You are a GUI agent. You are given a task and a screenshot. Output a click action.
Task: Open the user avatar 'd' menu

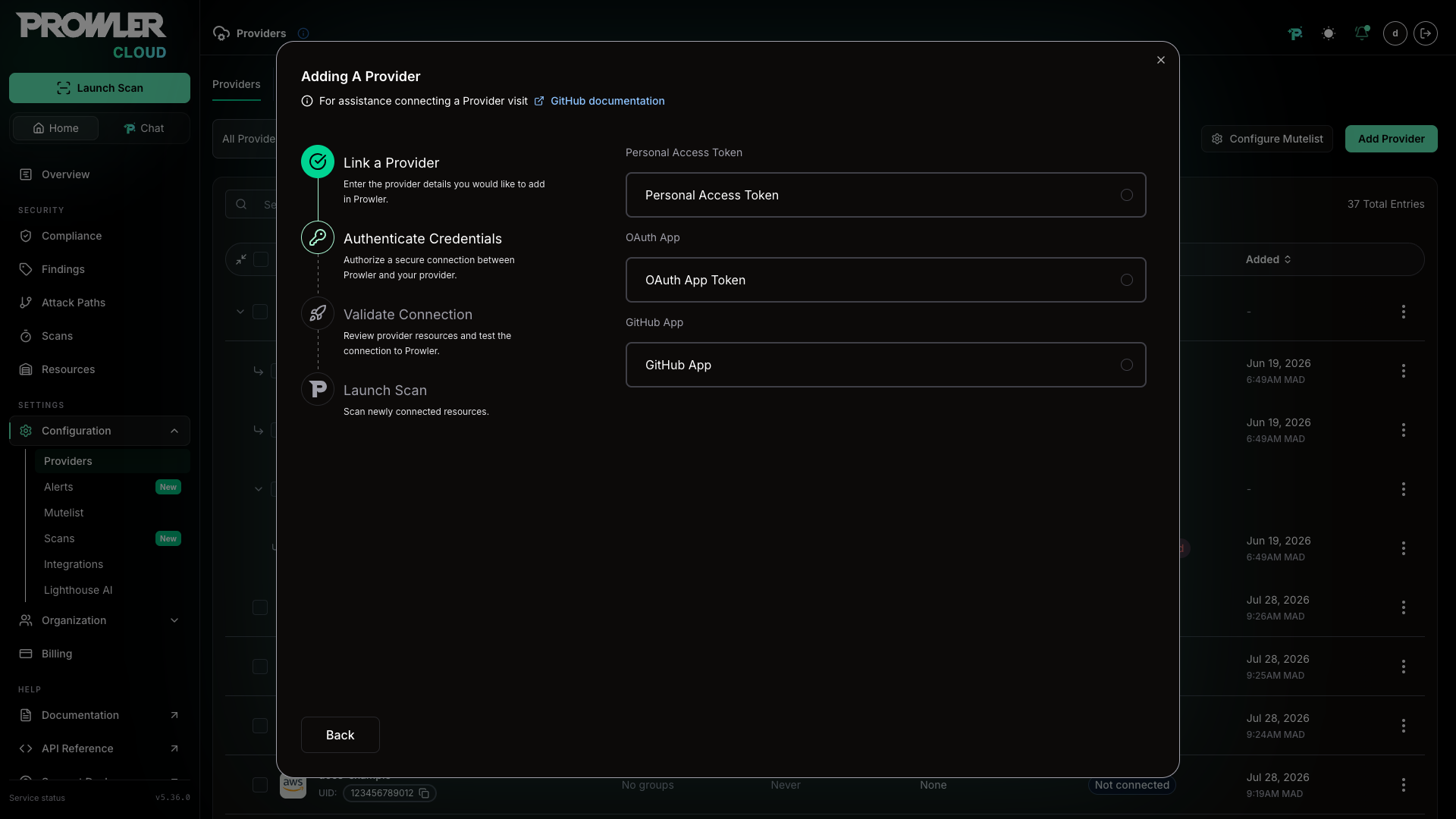tap(1395, 33)
